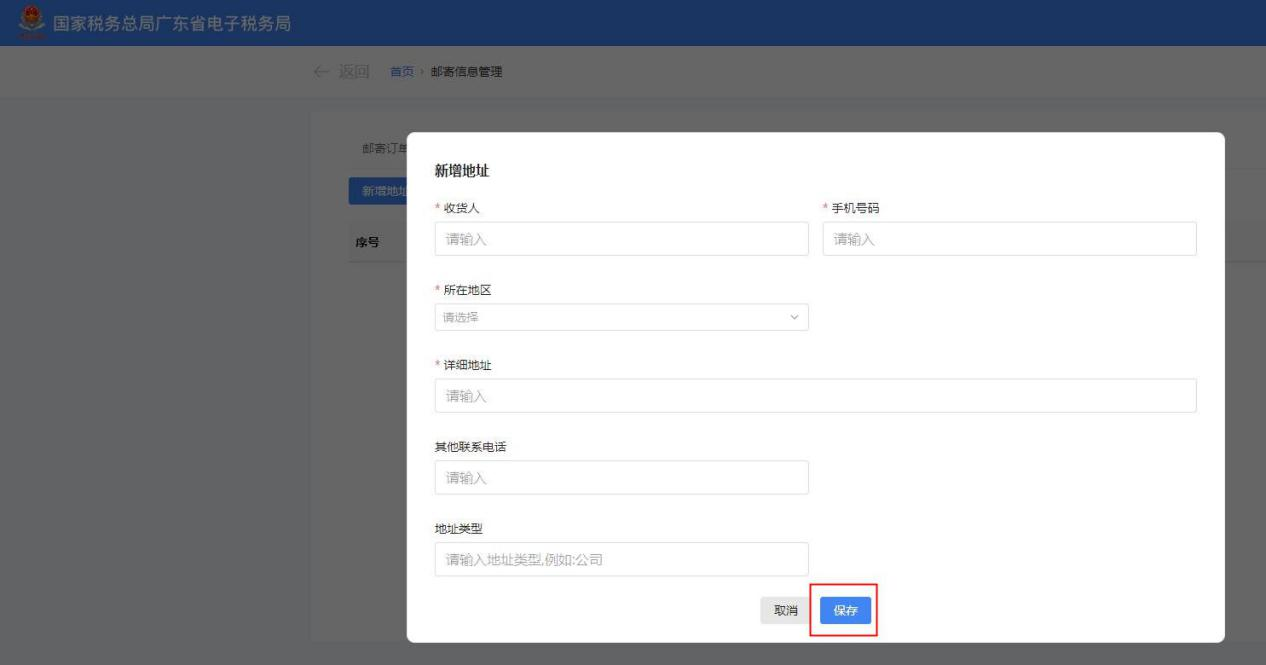Click the 新增地址 button behind the dialog

coord(378,191)
